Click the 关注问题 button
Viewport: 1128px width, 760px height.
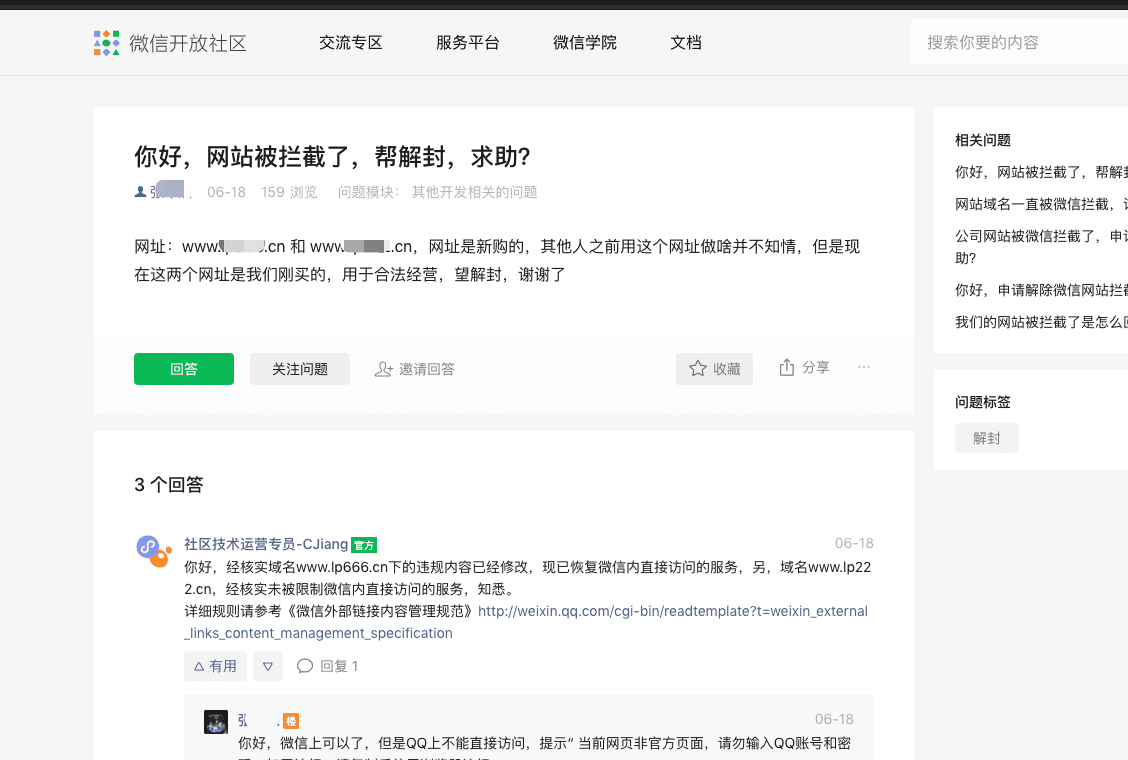point(300,369)
